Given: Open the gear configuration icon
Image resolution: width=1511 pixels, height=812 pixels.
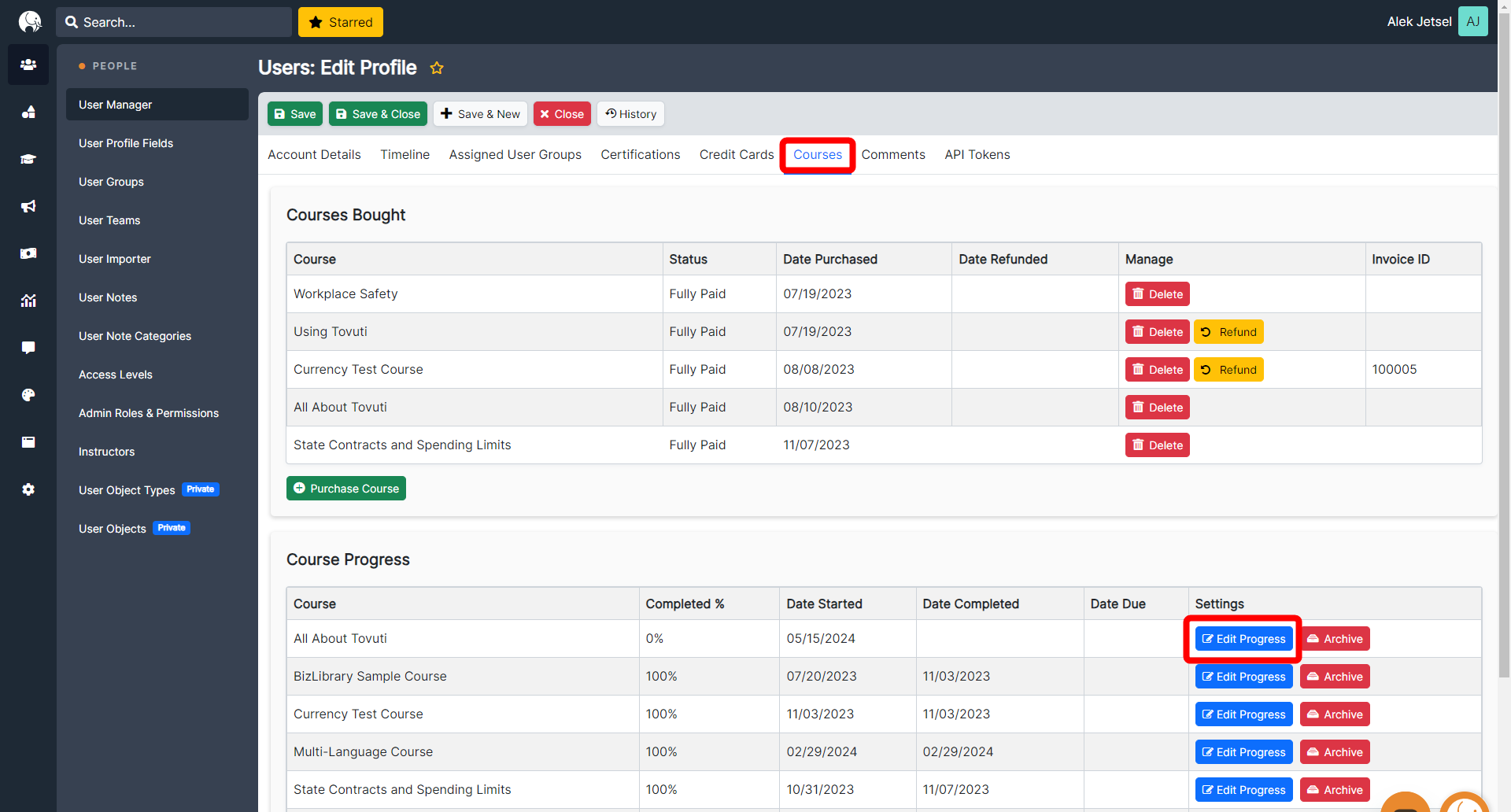Looking at the screenshot, I should (x=28, y=489).
